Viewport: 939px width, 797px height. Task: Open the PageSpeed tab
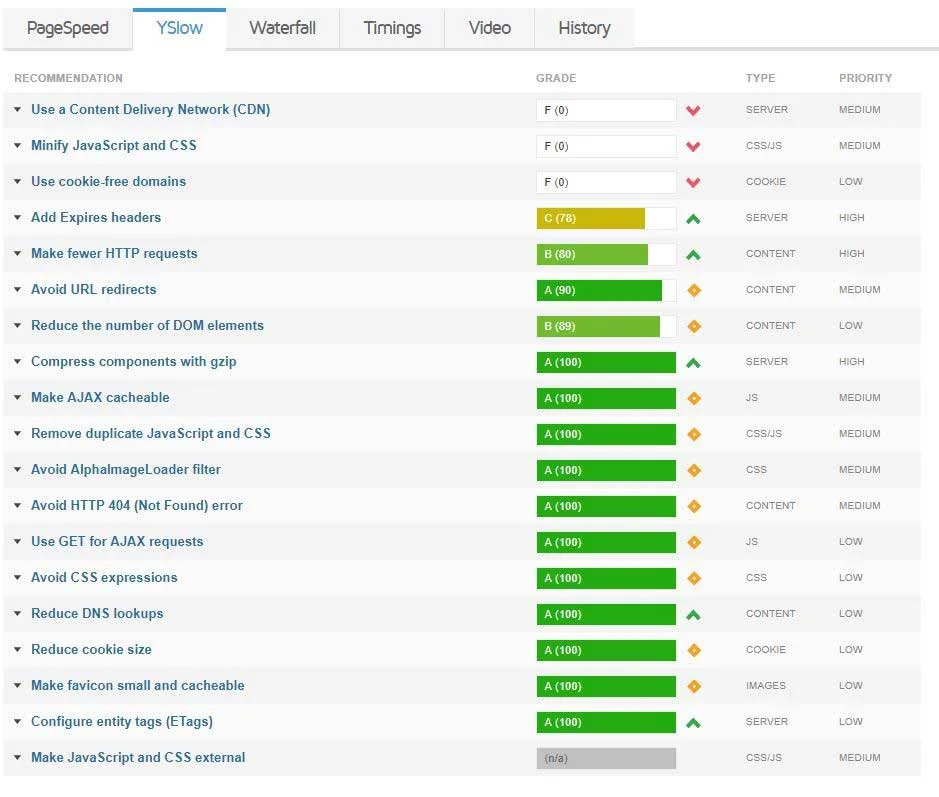click(67, 28)
